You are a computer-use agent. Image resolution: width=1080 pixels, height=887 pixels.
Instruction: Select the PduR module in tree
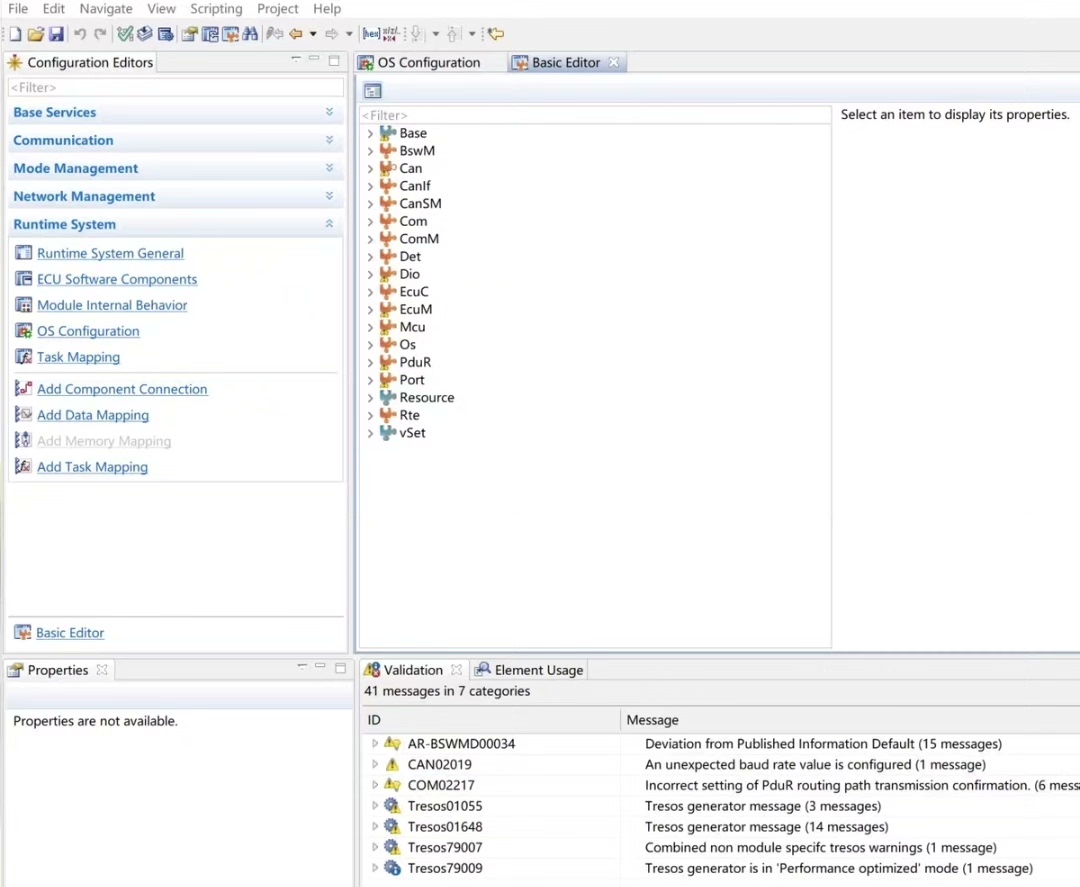(415, 362)
